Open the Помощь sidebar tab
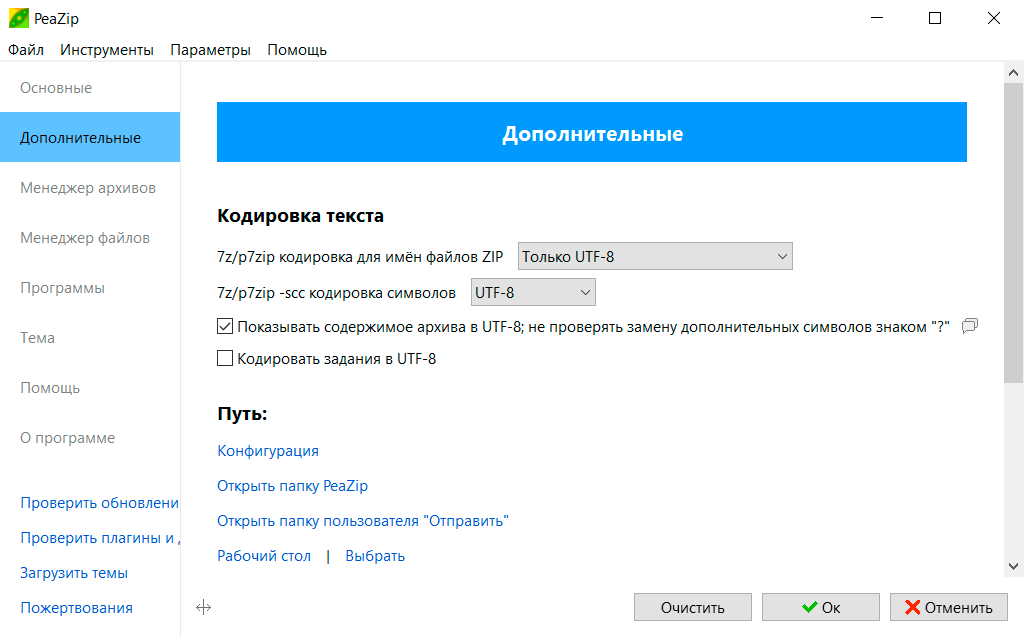The height and width of the screenshot is (637, 1024). click(x=90, y=387)
